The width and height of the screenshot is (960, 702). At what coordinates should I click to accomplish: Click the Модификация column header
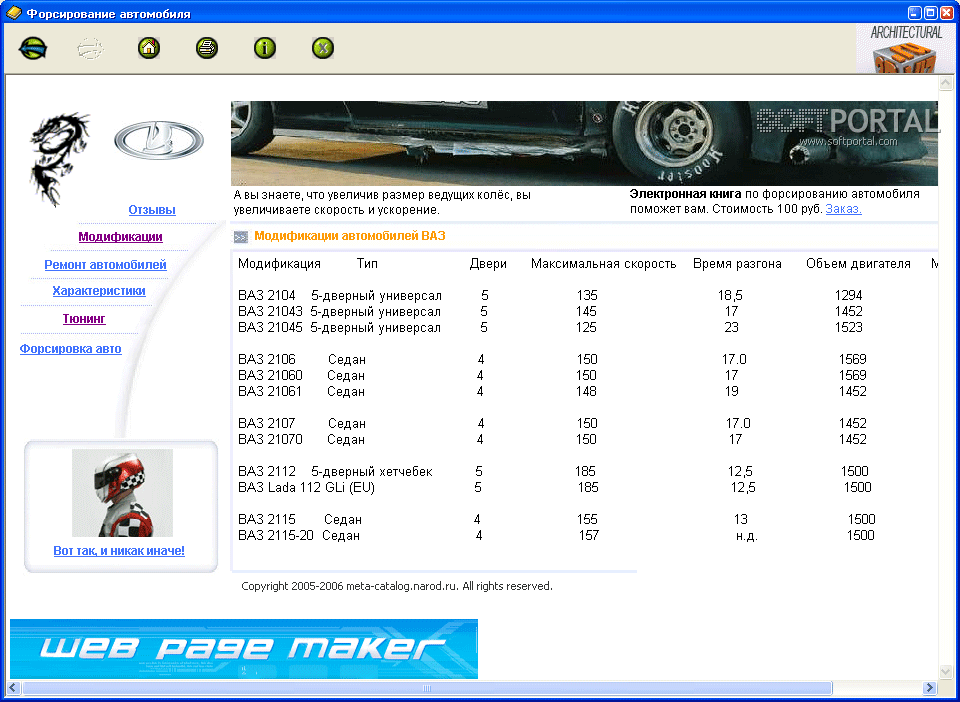click(279, 264)
